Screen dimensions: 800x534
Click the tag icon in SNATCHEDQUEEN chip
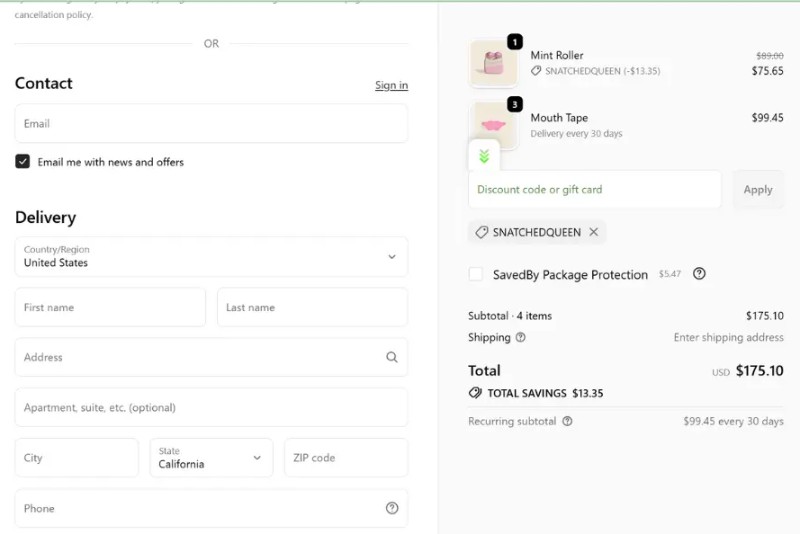click(482, 233)
